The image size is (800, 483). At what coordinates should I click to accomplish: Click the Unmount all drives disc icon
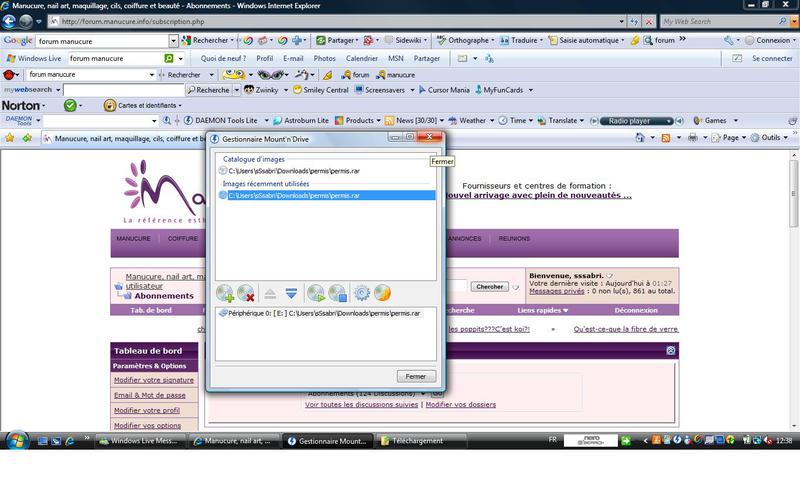[x=338, y=293]
